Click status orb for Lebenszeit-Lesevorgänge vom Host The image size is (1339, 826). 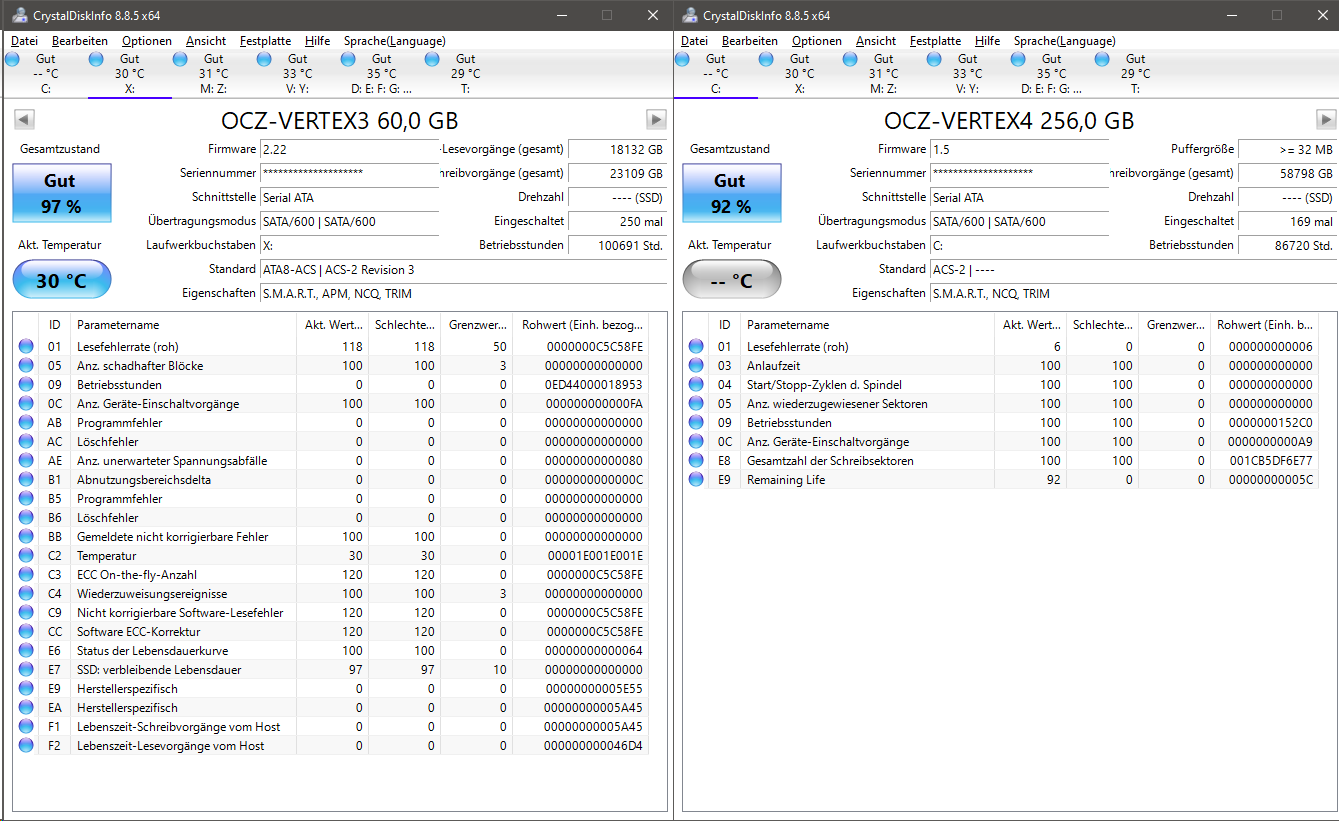click(26, 746)
